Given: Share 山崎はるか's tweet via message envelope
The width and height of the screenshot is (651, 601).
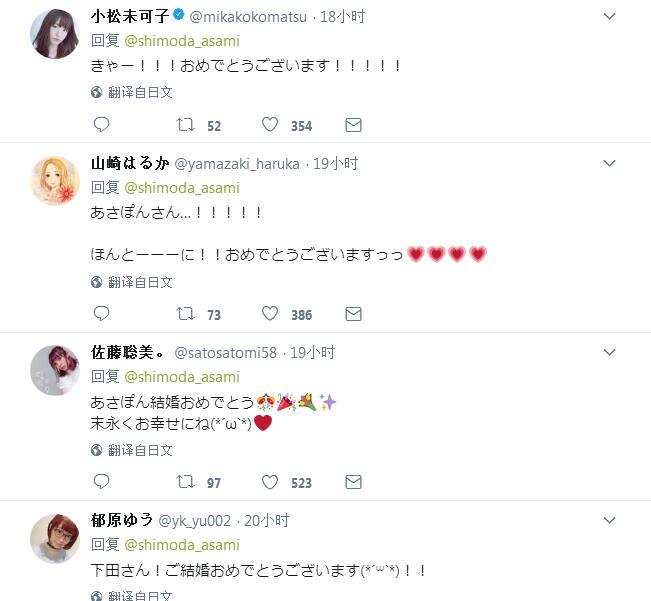Looking at the screenshot, I should point(353,314).
